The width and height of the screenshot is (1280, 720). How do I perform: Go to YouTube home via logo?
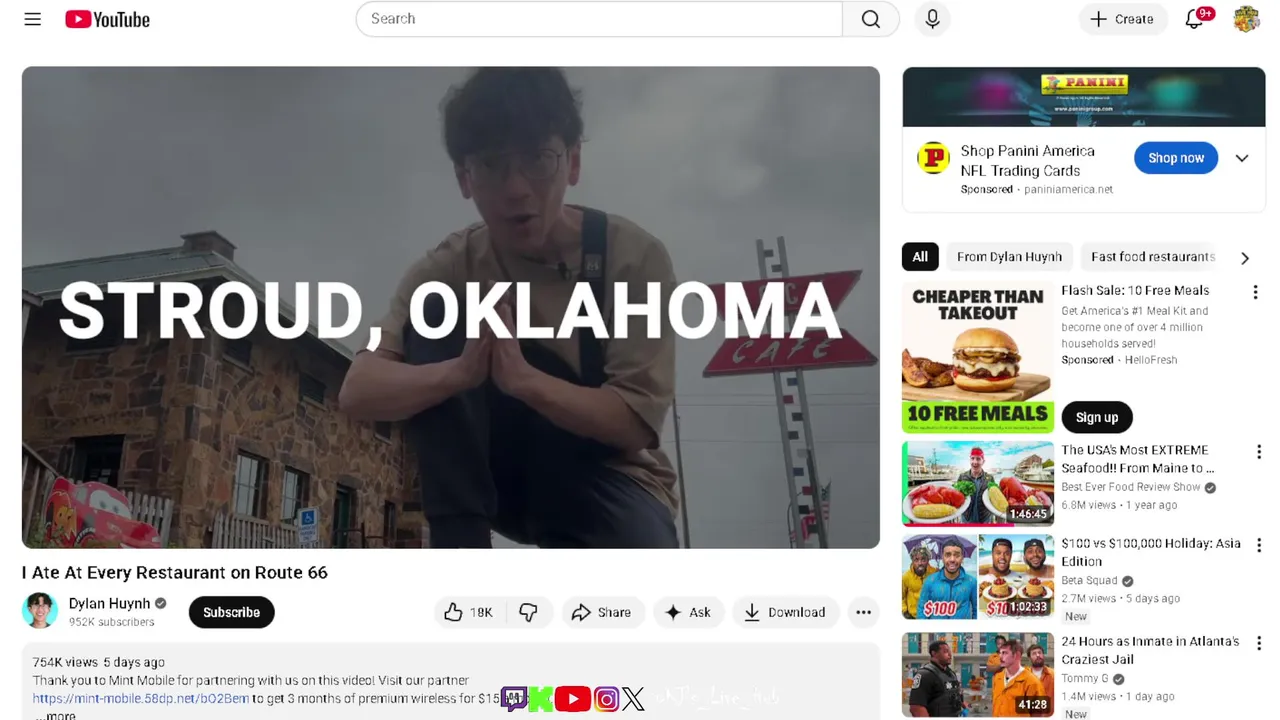107,19
